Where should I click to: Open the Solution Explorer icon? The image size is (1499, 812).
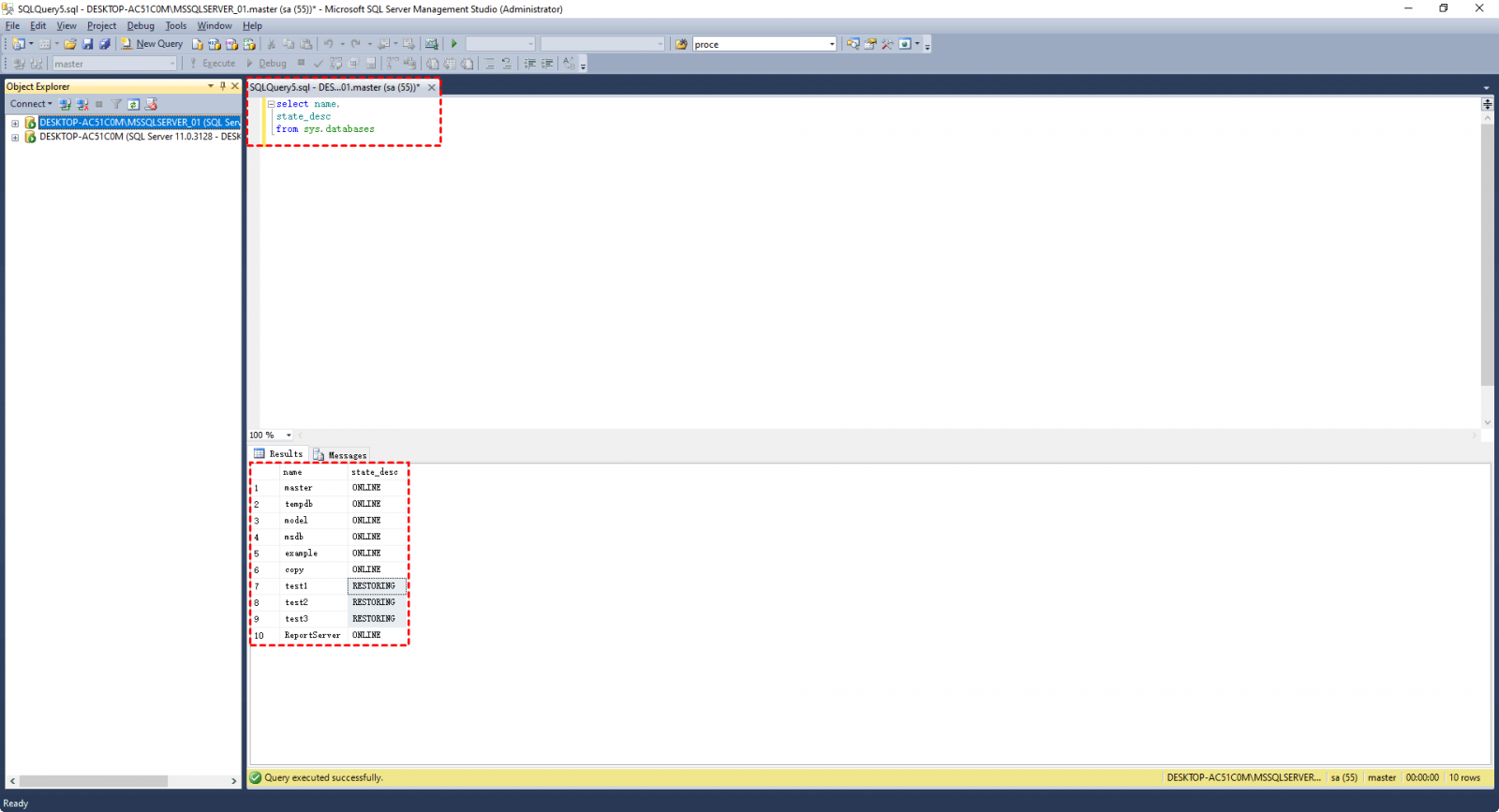853,44
